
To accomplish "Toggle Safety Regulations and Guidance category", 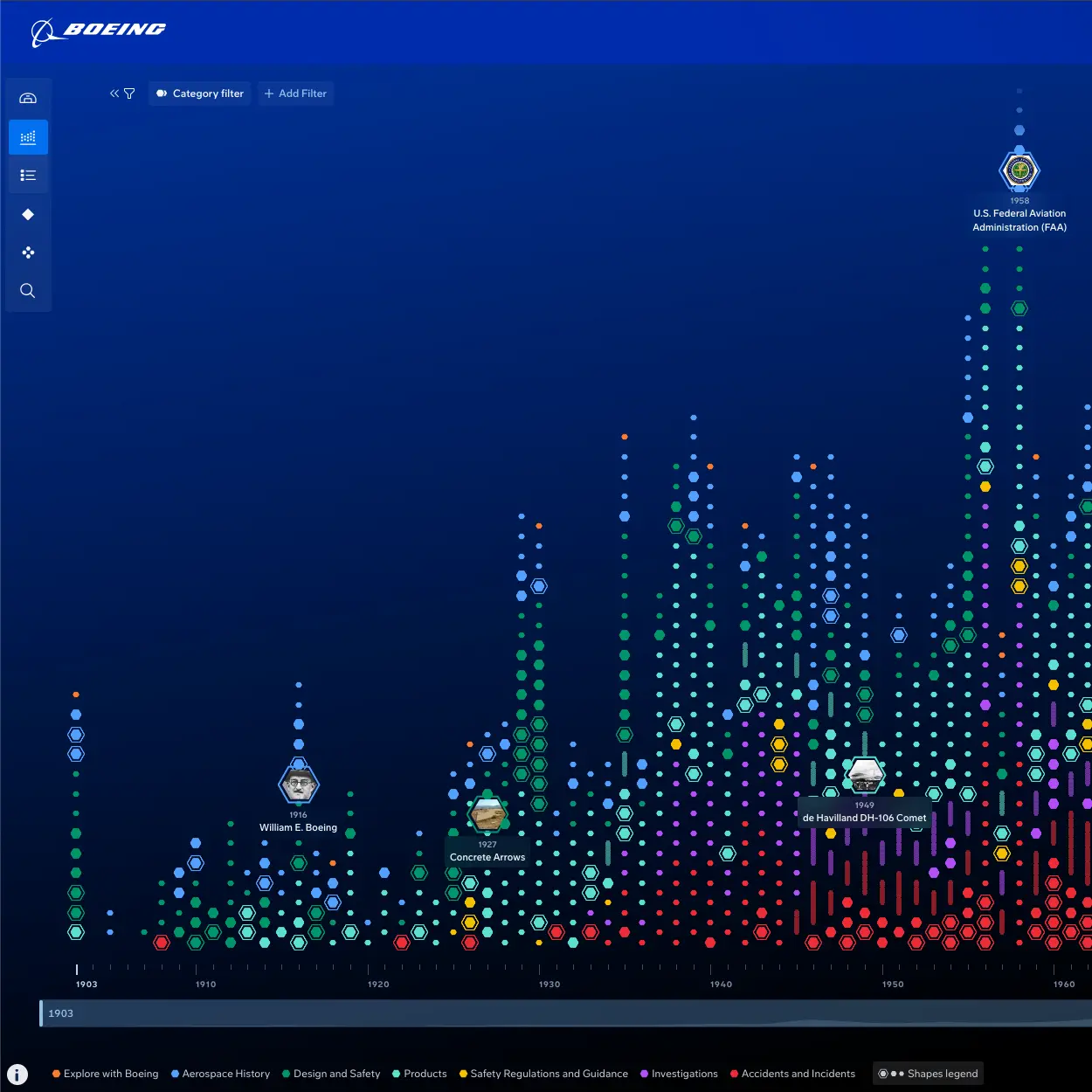I will (x=543, y=1074).
